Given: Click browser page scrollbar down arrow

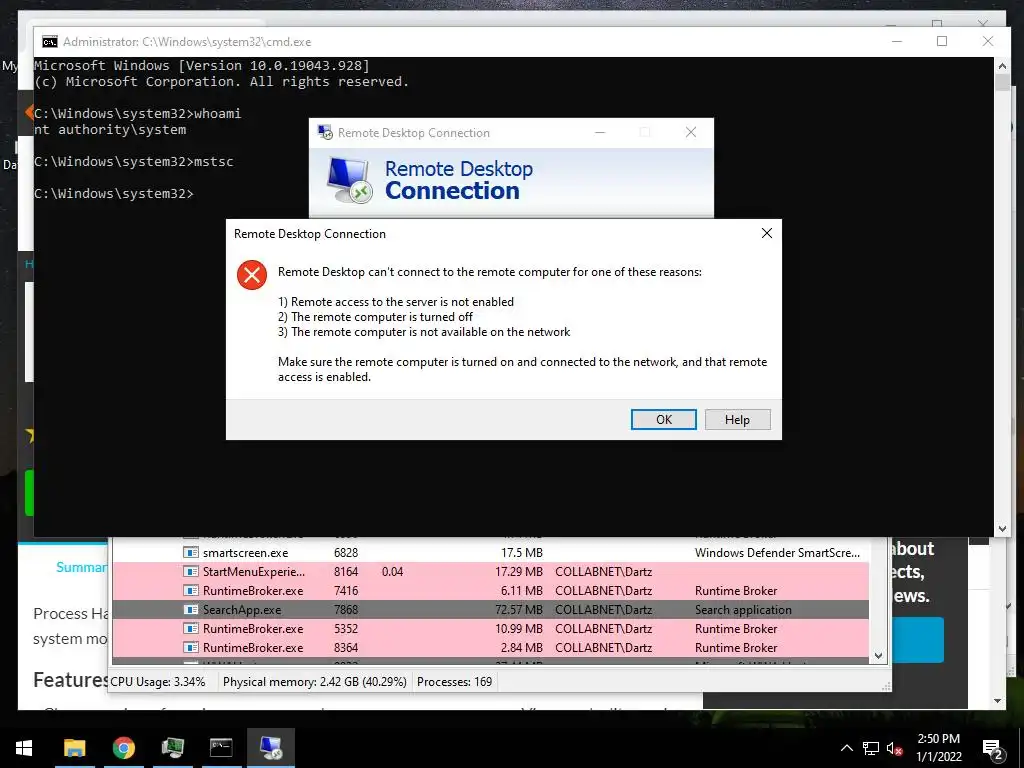Looking at the screenshot, I should click(x=997, y=701).
